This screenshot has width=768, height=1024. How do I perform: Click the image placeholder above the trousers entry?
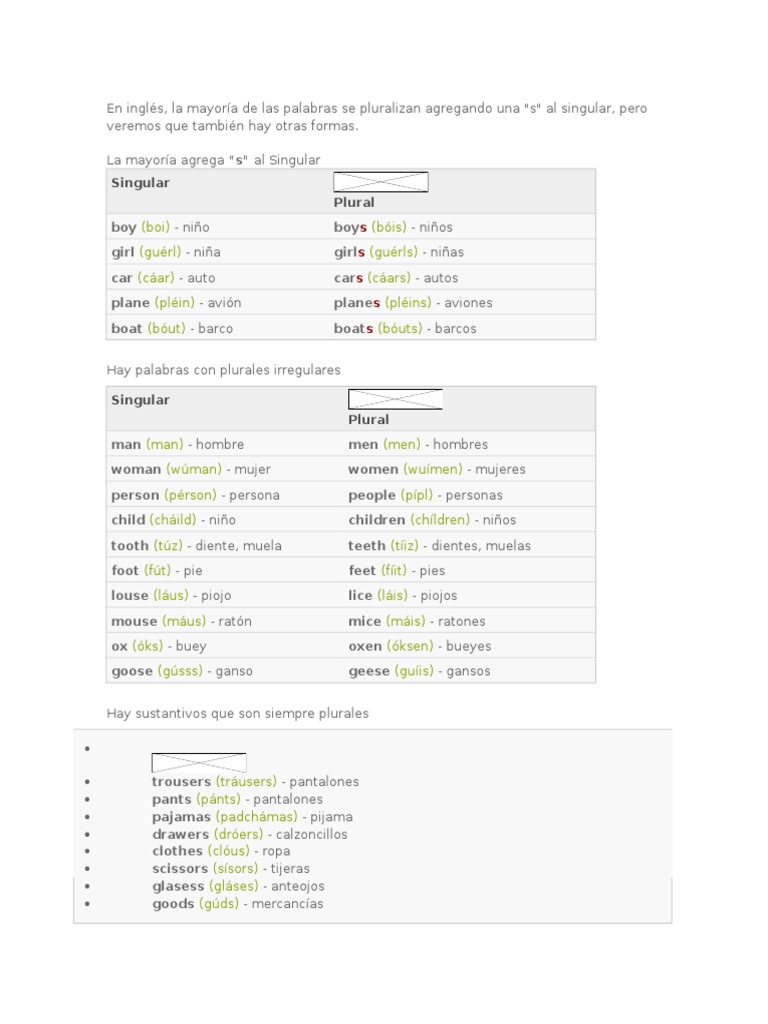coord(199,763)
